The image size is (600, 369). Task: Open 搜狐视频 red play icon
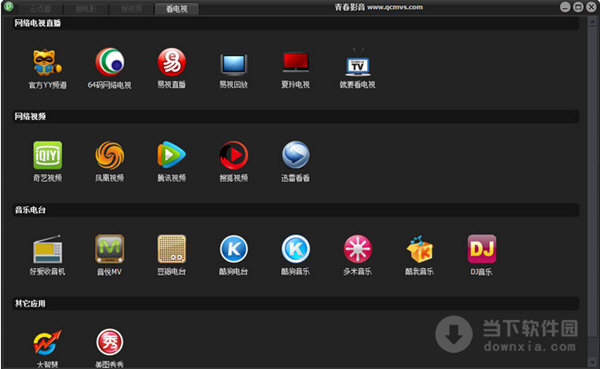(234, 155)
